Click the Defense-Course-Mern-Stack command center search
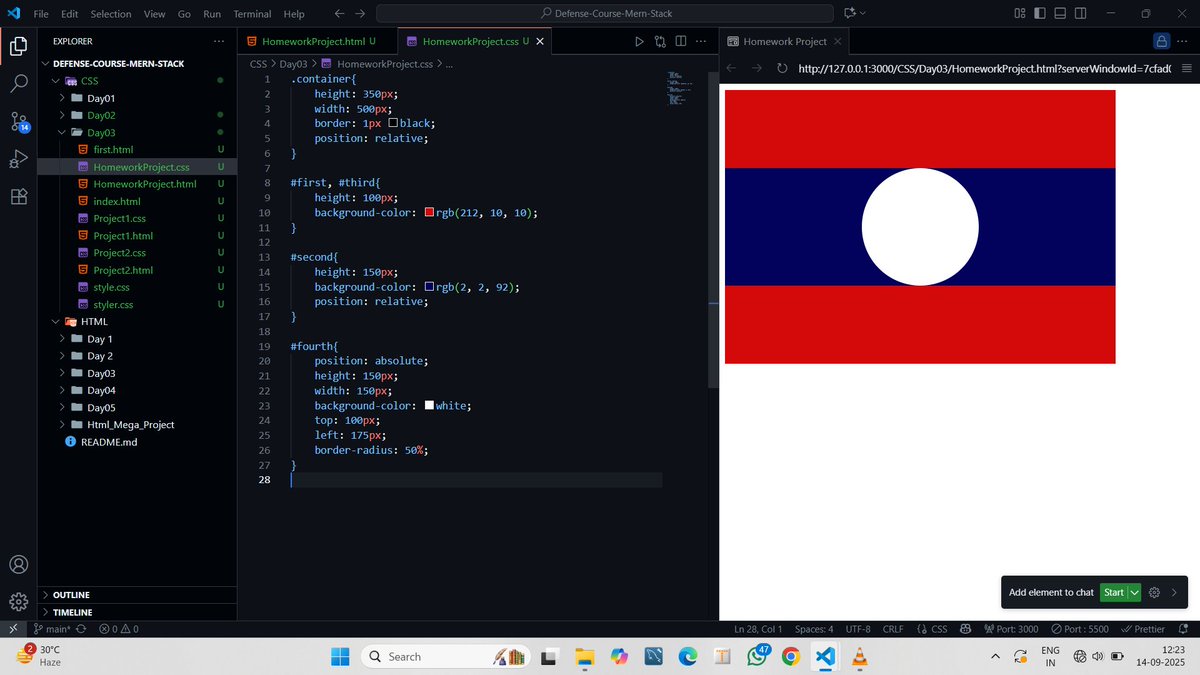This screenshot has width=1200, height=675. click(x=605, y=14)
